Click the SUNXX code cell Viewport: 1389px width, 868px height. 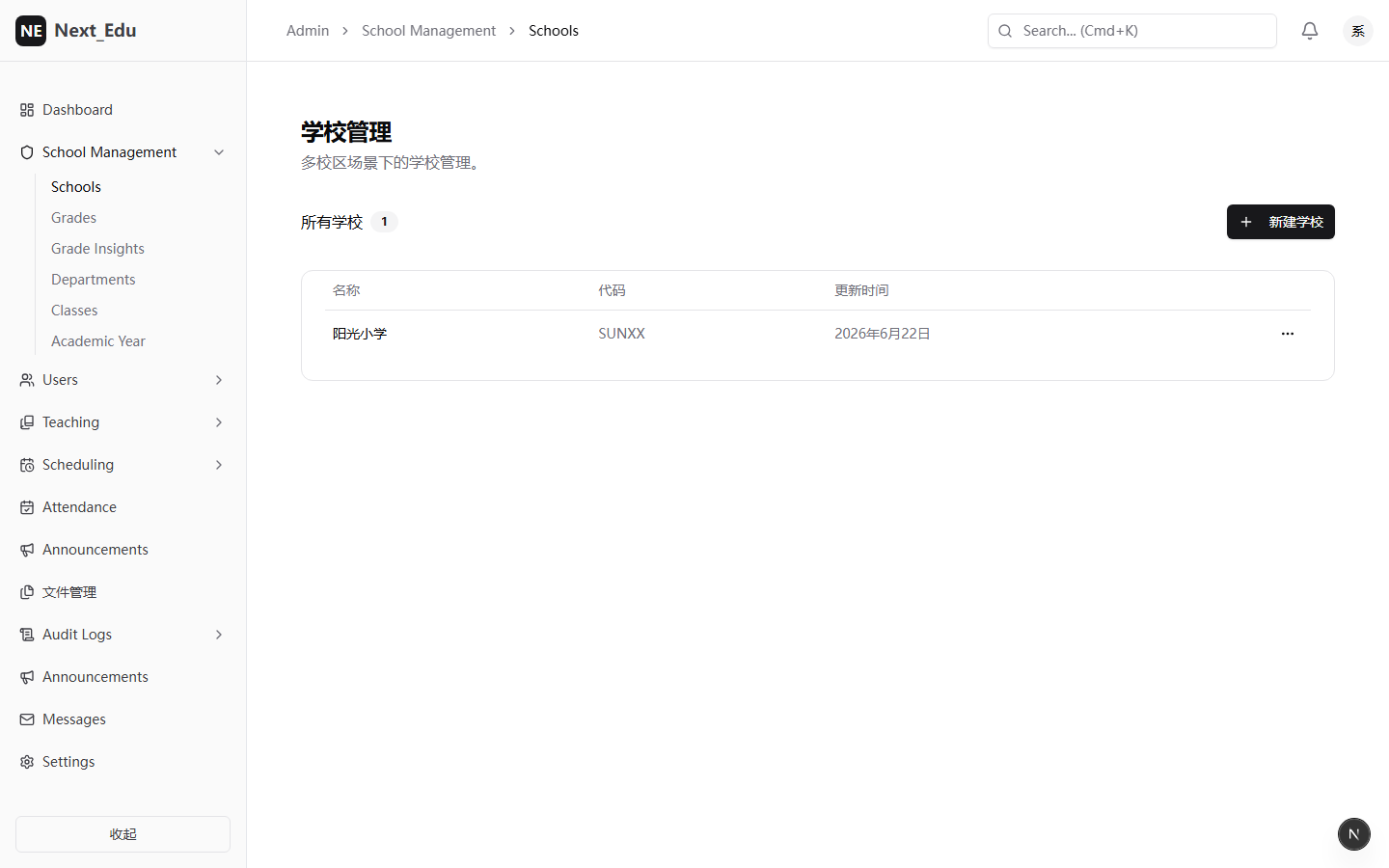[x=621, y=334]
